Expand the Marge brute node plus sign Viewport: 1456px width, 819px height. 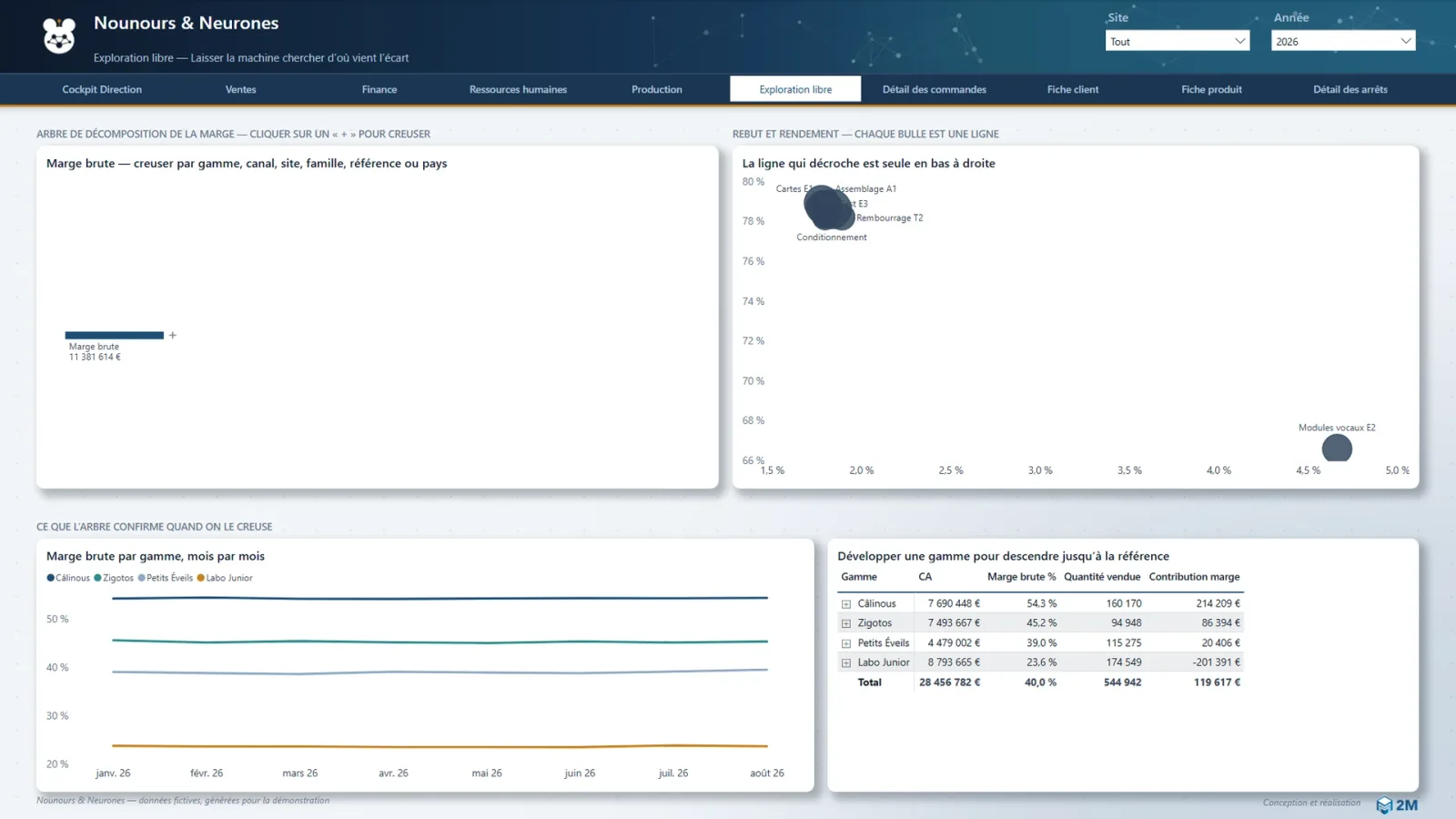172,335
